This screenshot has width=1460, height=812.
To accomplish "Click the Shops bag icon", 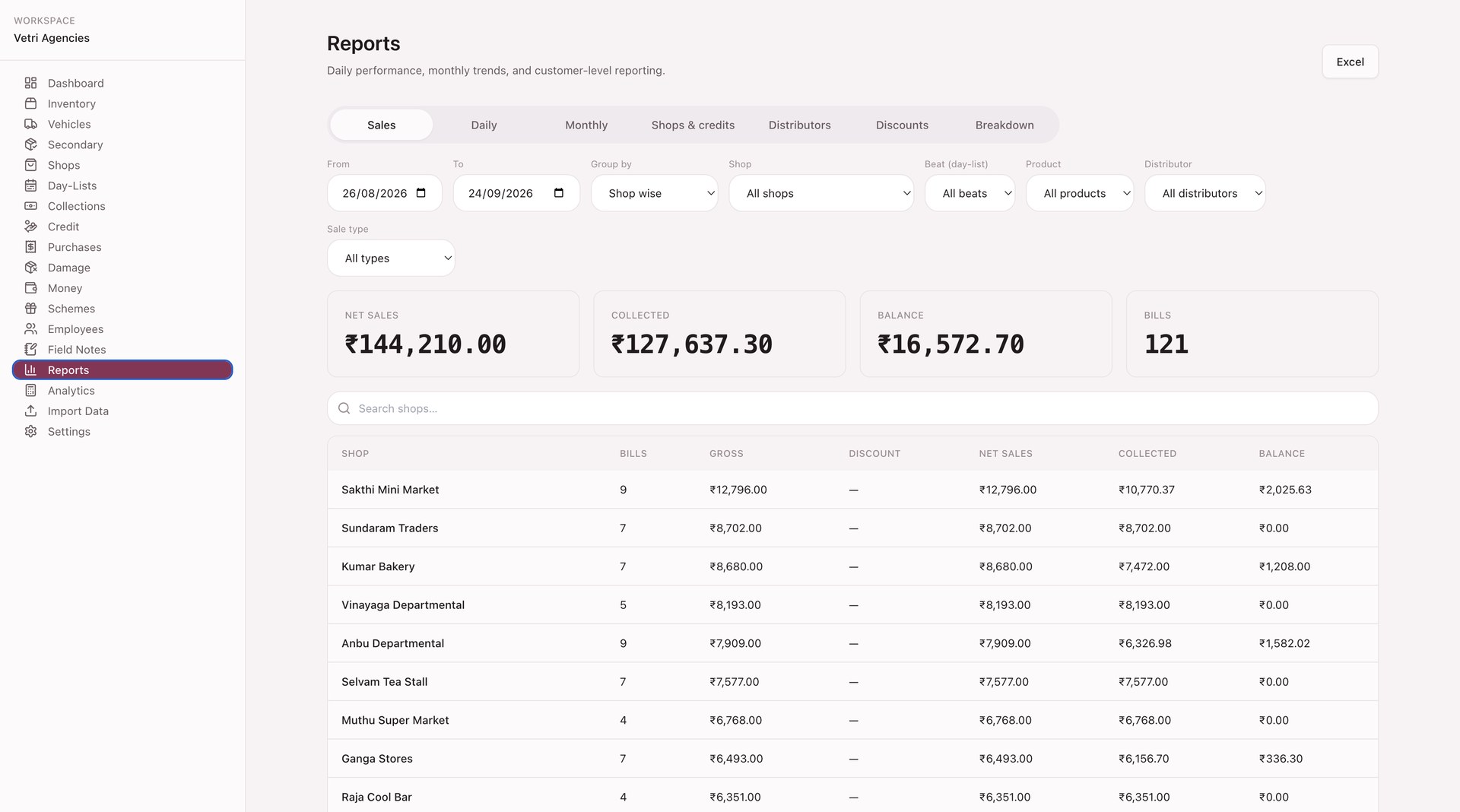I will 30,165.
